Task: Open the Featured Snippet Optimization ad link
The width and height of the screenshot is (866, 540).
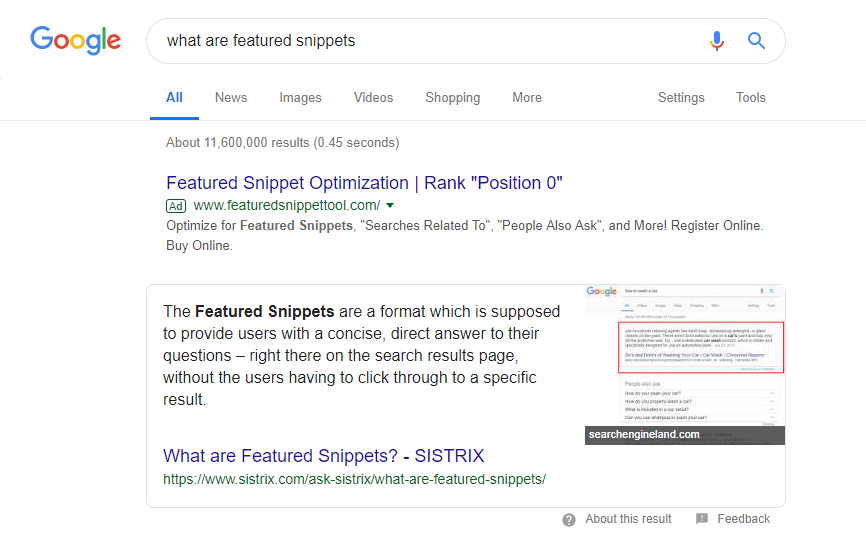Action: [x=364, y=183]
